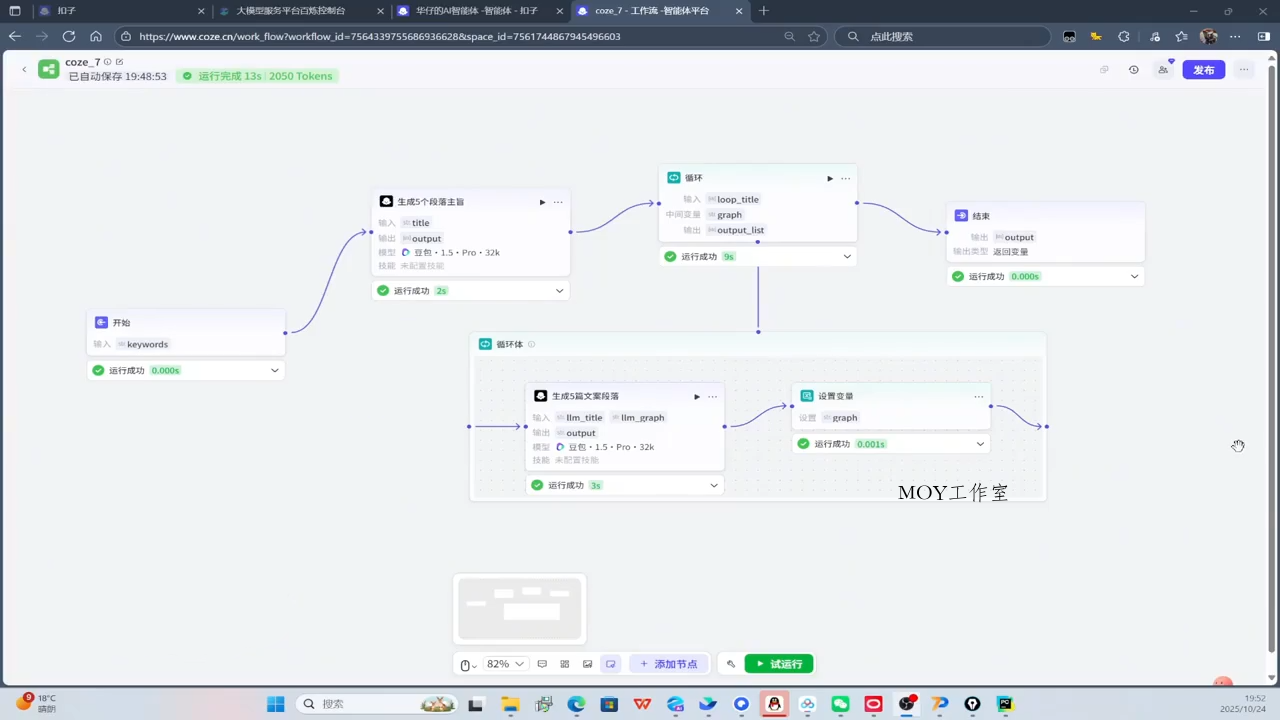Open workflow version history clock icon
This screenshot has height=720, width=1280.
click(x=1133, y=70)
